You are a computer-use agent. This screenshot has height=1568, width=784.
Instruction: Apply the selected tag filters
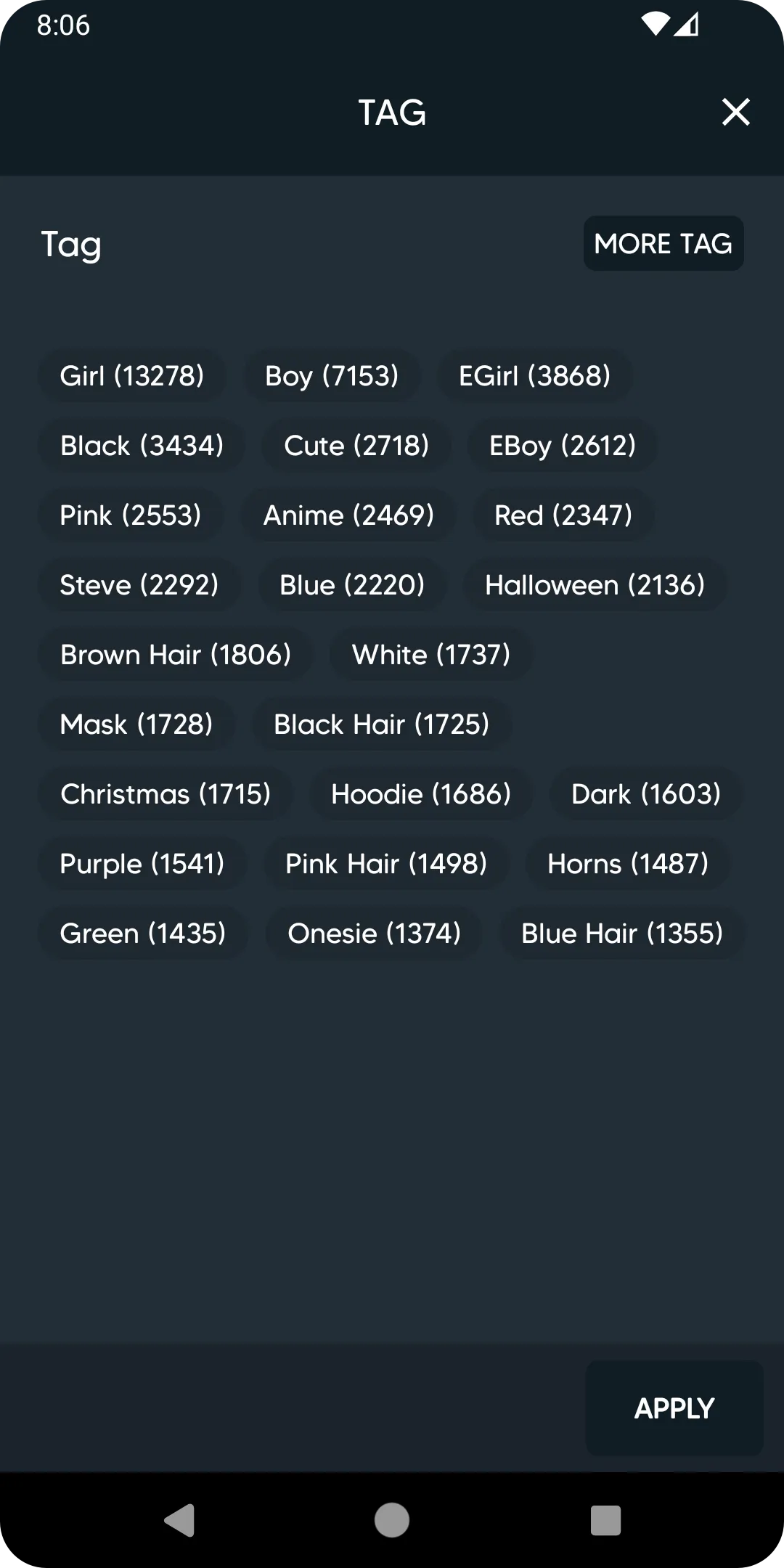coord(674,1408)
